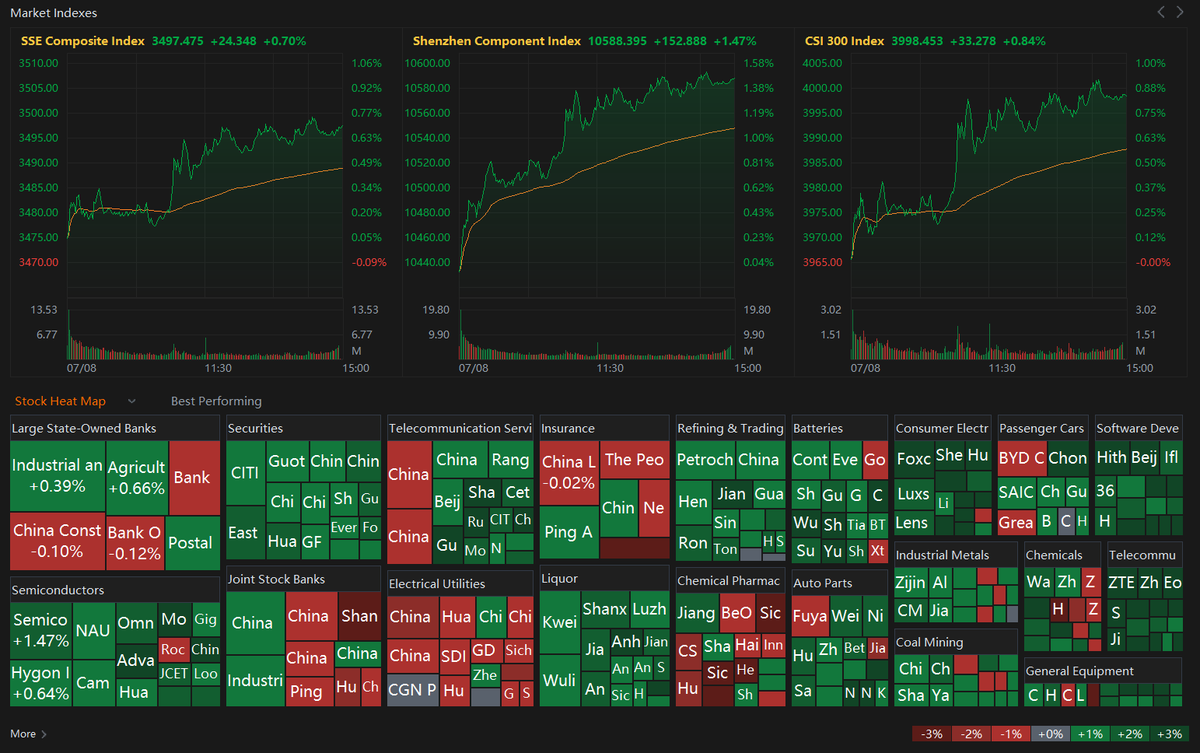This screenshot has width=1200, height=753.
Task: Open the Large State-Owned Banks sector header
Action: 115,428
